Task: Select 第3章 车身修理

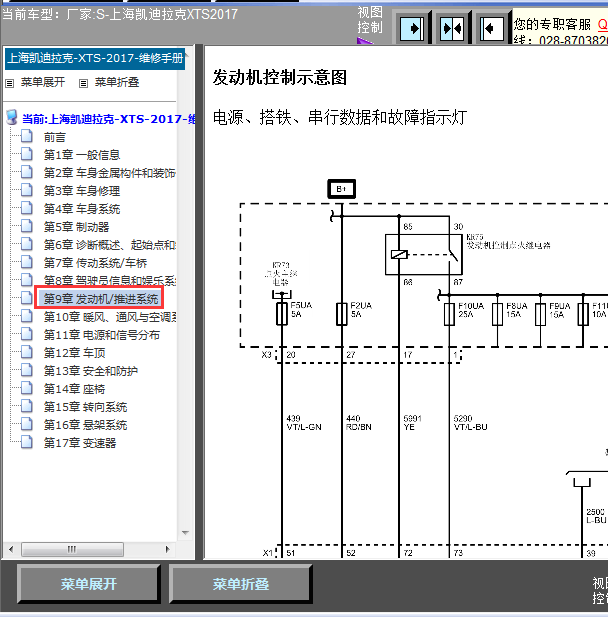Action: 82,191
